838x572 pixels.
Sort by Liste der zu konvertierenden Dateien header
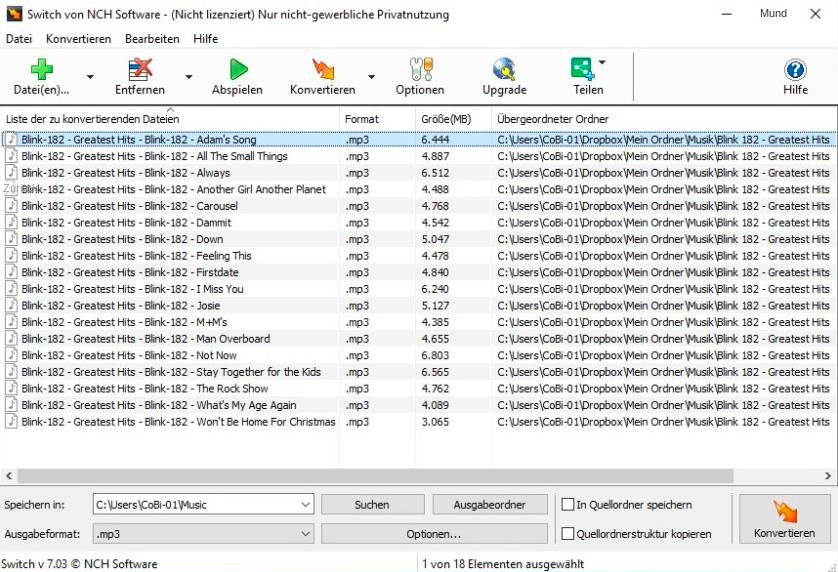point(169,119)
